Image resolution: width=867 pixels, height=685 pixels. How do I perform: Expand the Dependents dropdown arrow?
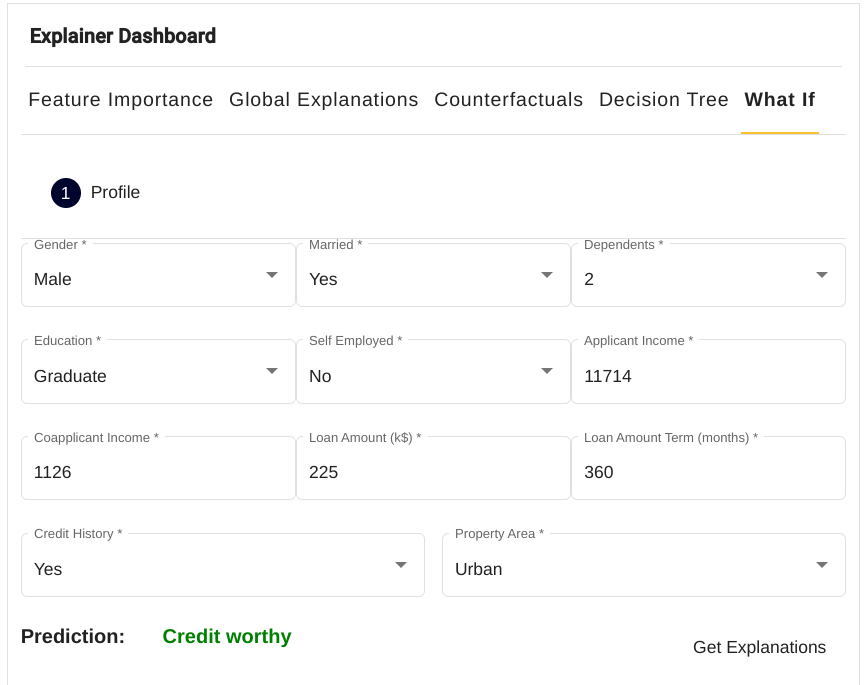coord(822,275)
